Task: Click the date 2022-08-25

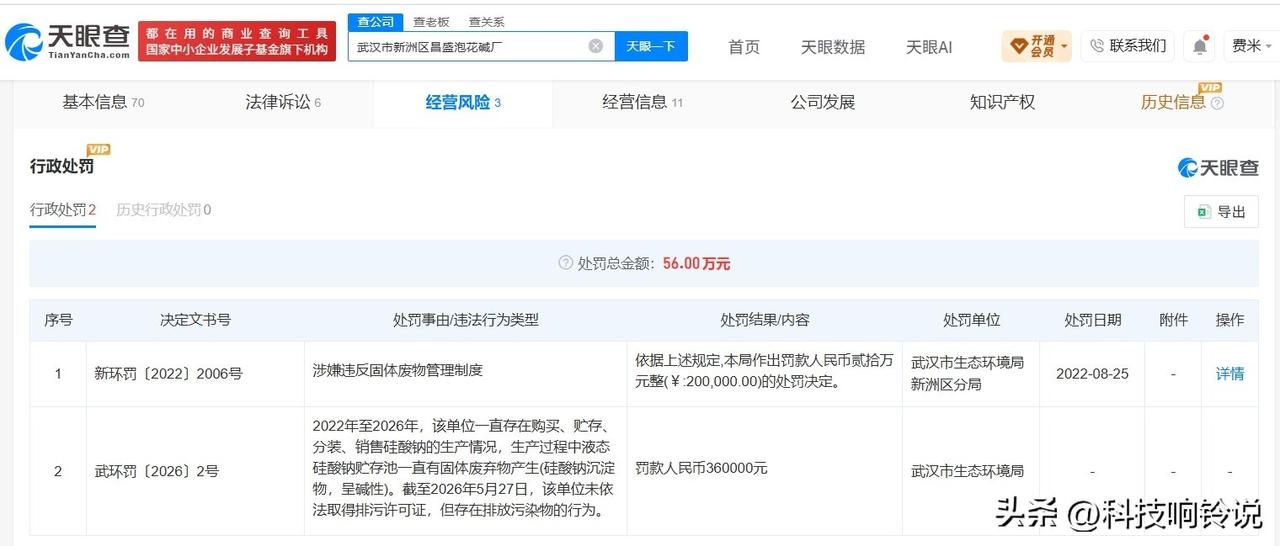Action: click(x=1092, y=374)
